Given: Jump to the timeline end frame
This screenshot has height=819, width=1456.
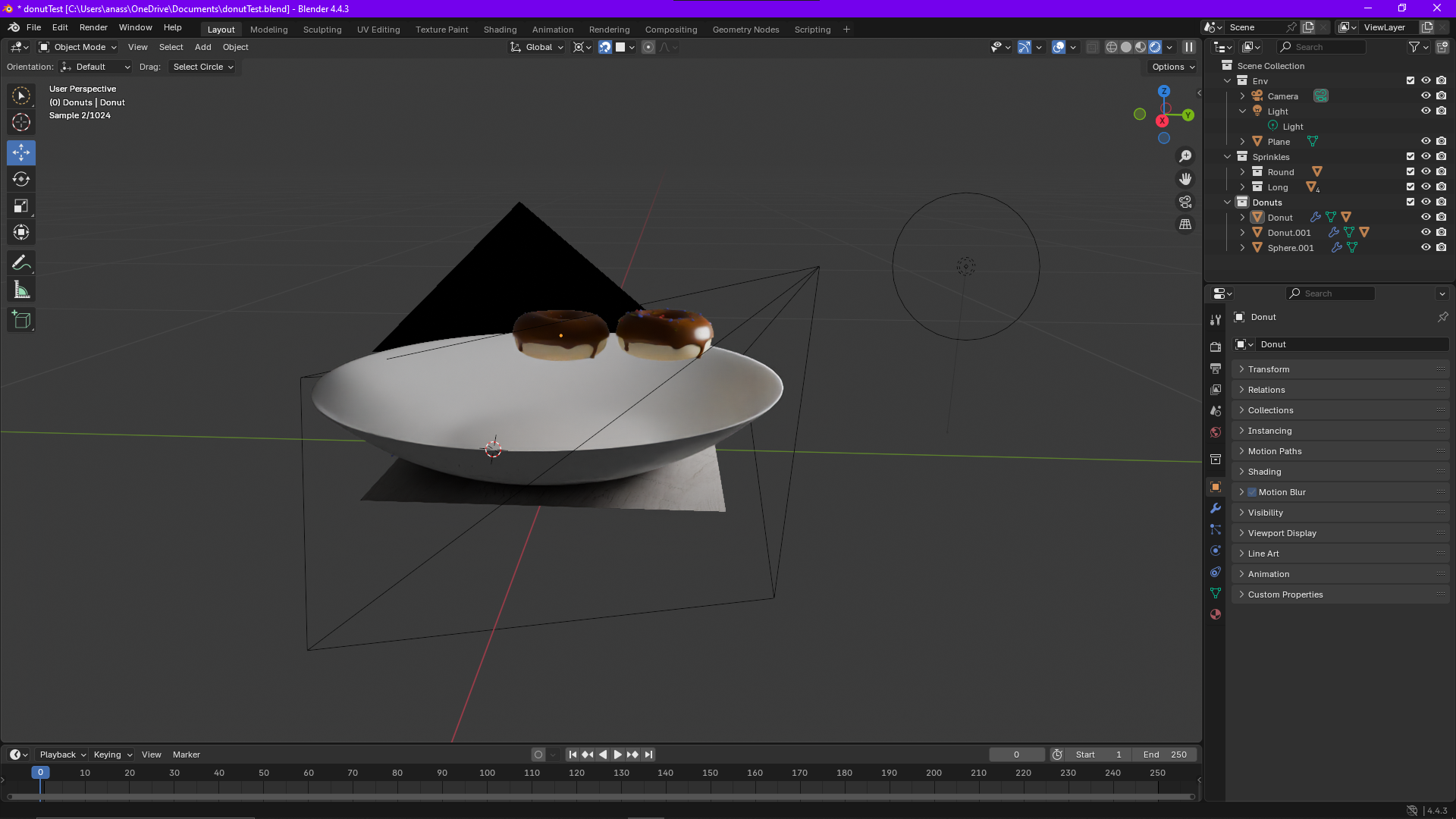Looking at the screenshot, I should (x=648, y=755).
